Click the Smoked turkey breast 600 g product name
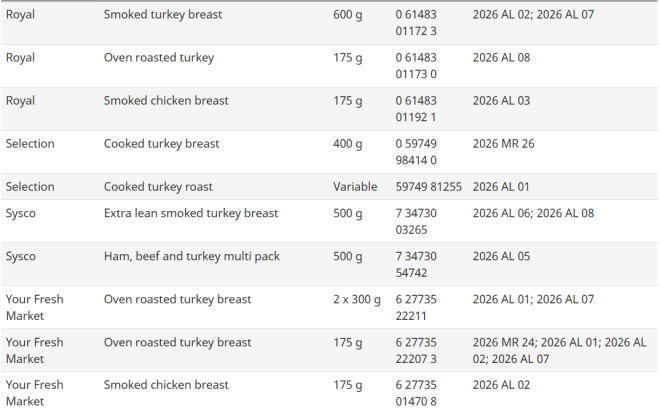This screenshot has height=411, width=660. pyautogui.click(x=163, y=15)
